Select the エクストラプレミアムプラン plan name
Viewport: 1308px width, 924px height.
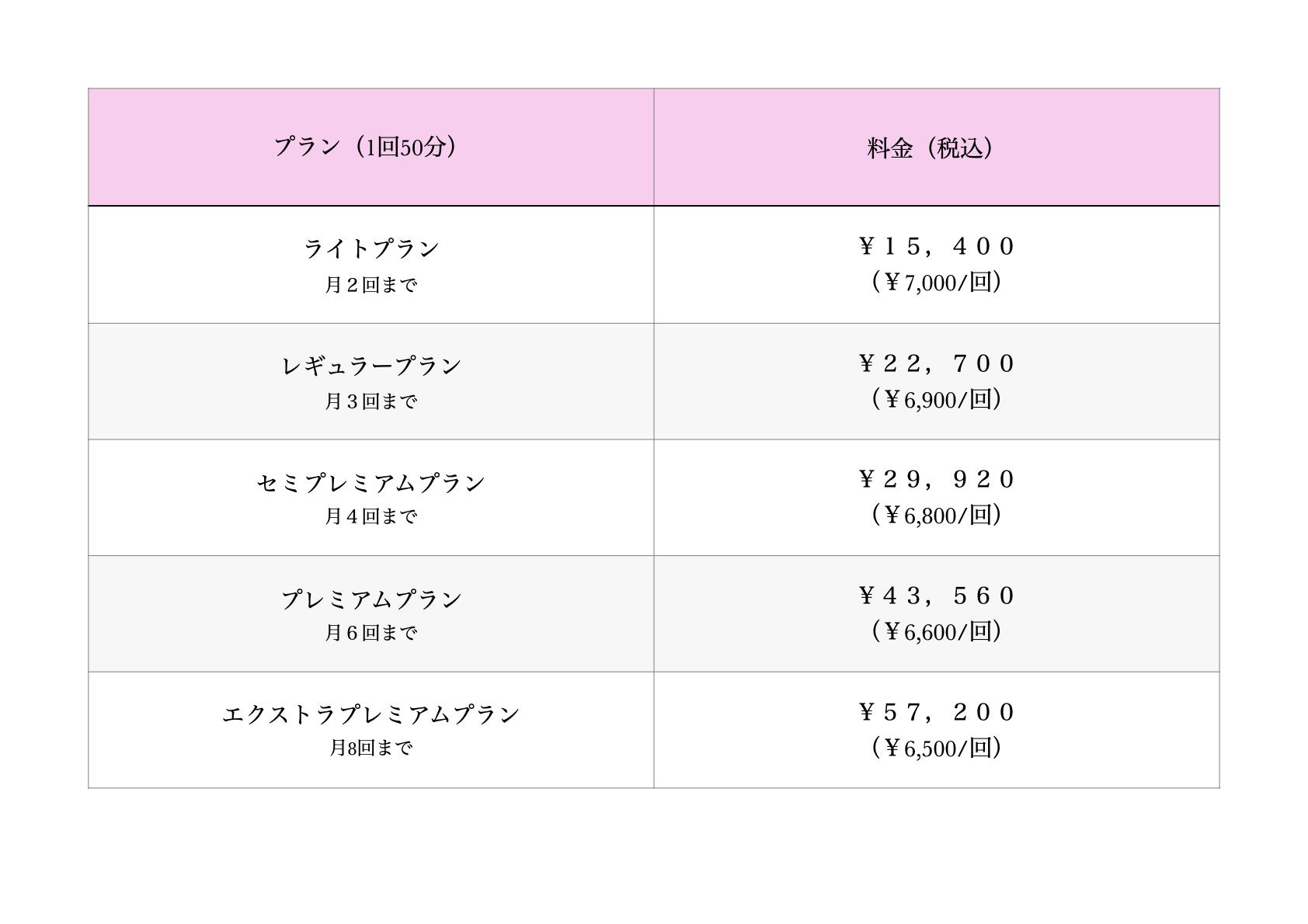370,714
